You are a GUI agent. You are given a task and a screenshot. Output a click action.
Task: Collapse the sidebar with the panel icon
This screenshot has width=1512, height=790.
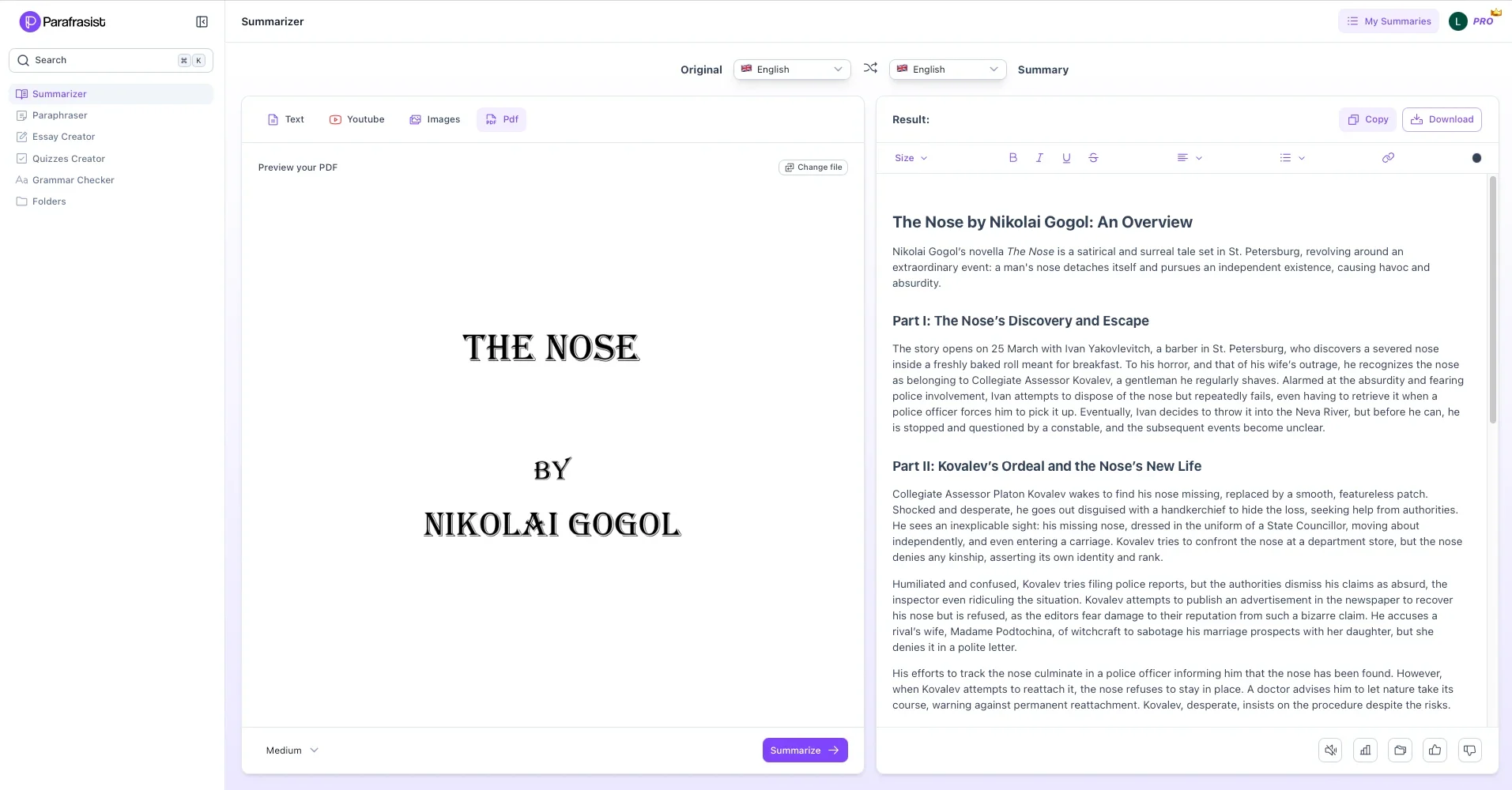pyautogui.click(x=202, y=22)
